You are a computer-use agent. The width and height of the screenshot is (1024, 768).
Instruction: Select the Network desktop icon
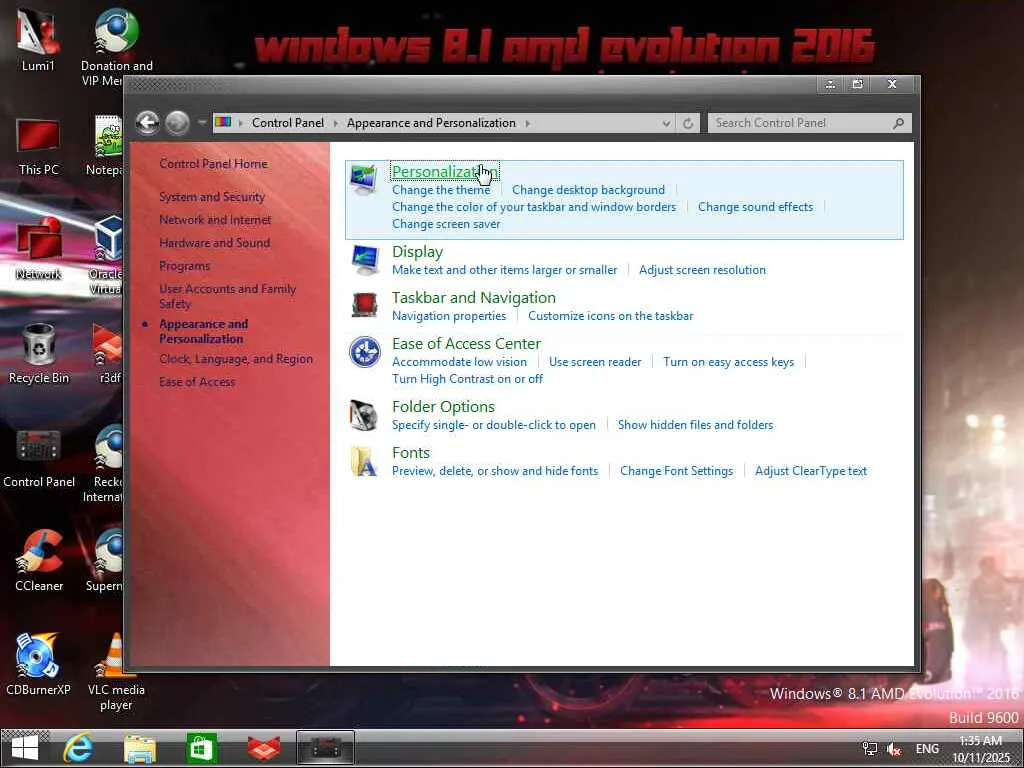pyautogui.click(x=39, y=249)
